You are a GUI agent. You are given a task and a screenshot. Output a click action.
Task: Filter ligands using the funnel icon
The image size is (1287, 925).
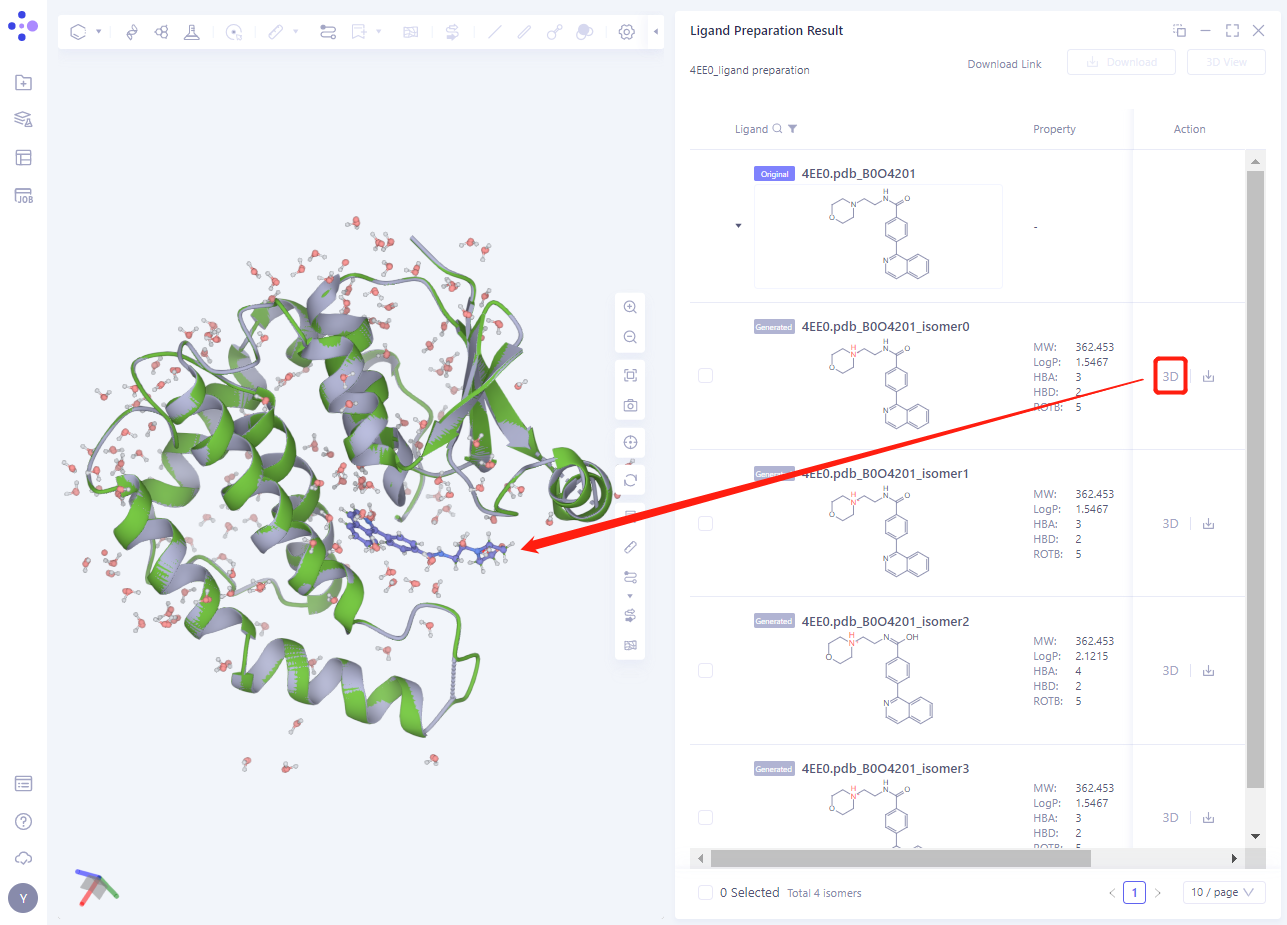click(x=793, y=129)
